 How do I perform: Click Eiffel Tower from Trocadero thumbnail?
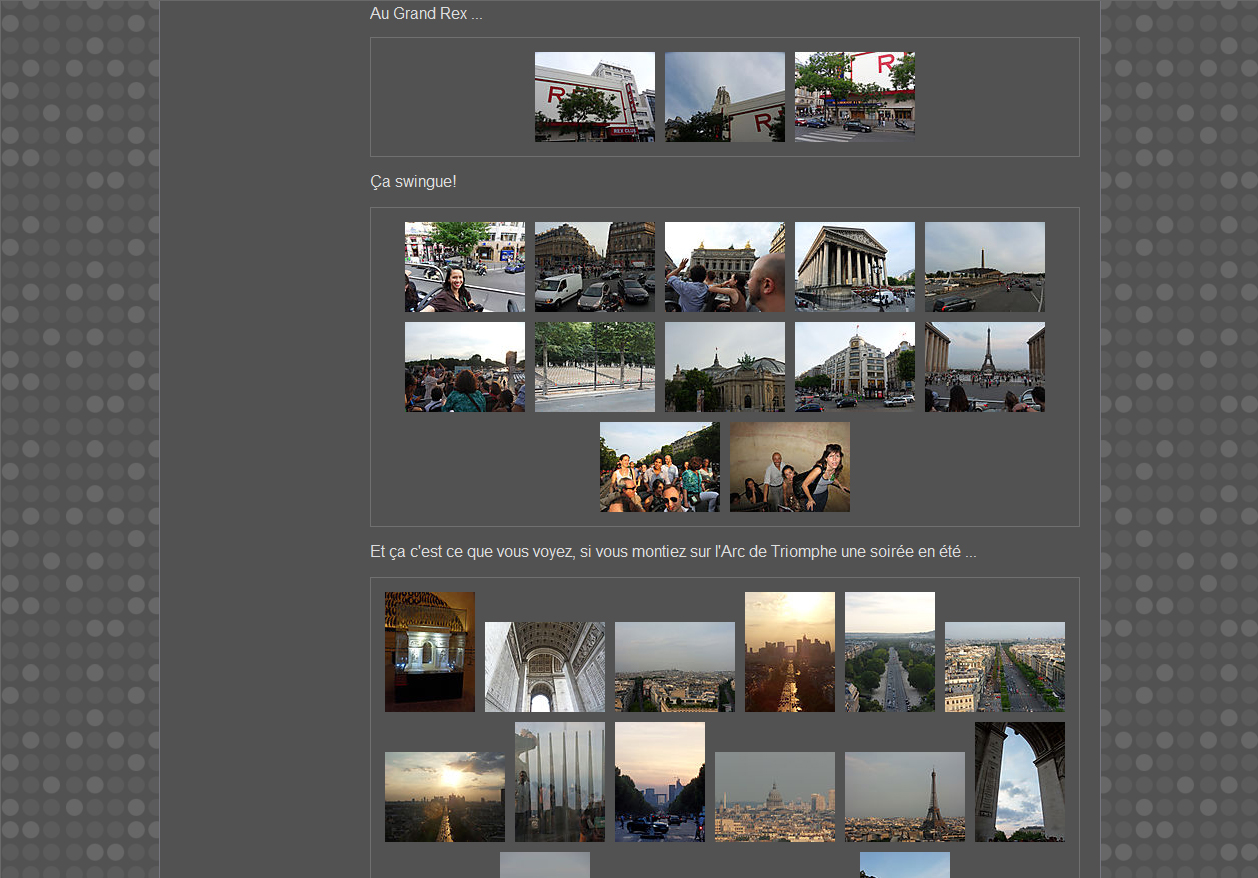[984, 367]
